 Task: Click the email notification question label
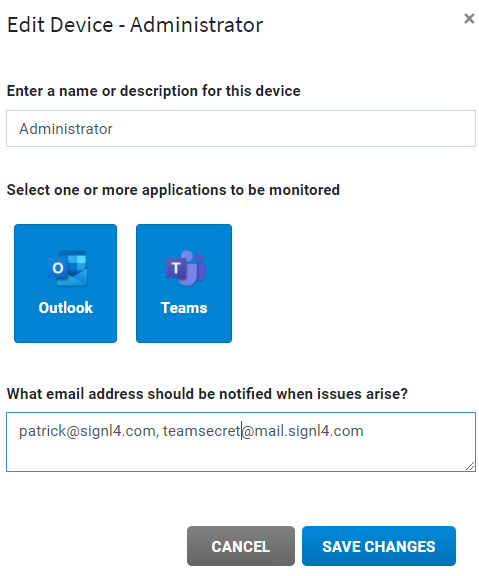click(207, 394)
